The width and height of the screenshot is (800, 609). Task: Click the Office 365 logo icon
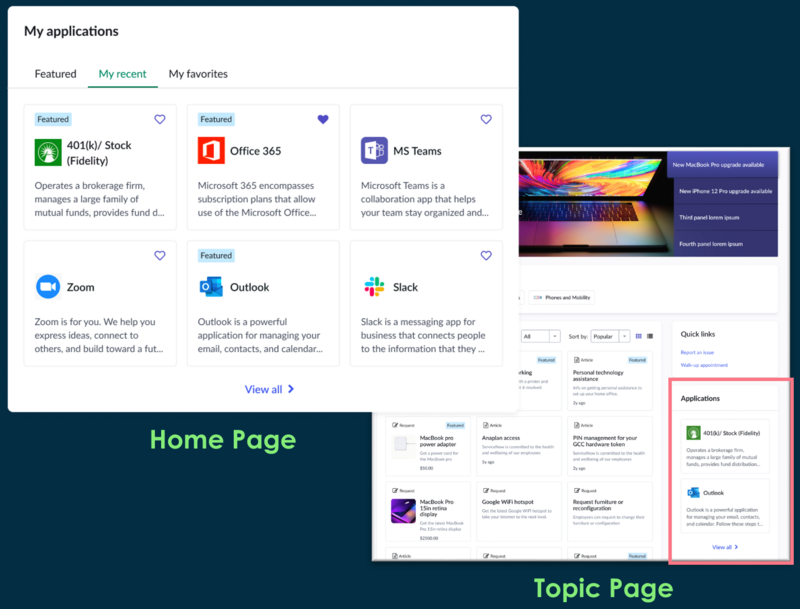click(211, 150)
